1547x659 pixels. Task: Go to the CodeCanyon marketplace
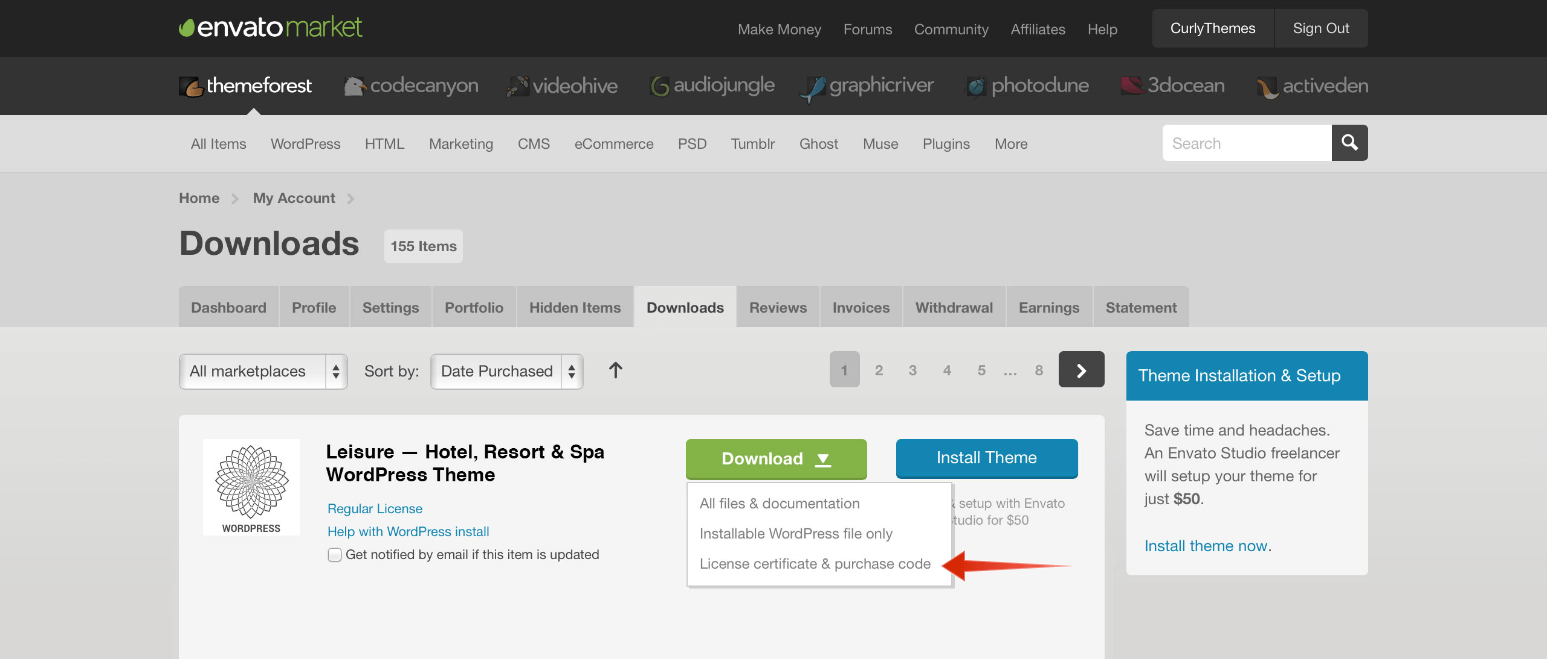coord(411,86)
